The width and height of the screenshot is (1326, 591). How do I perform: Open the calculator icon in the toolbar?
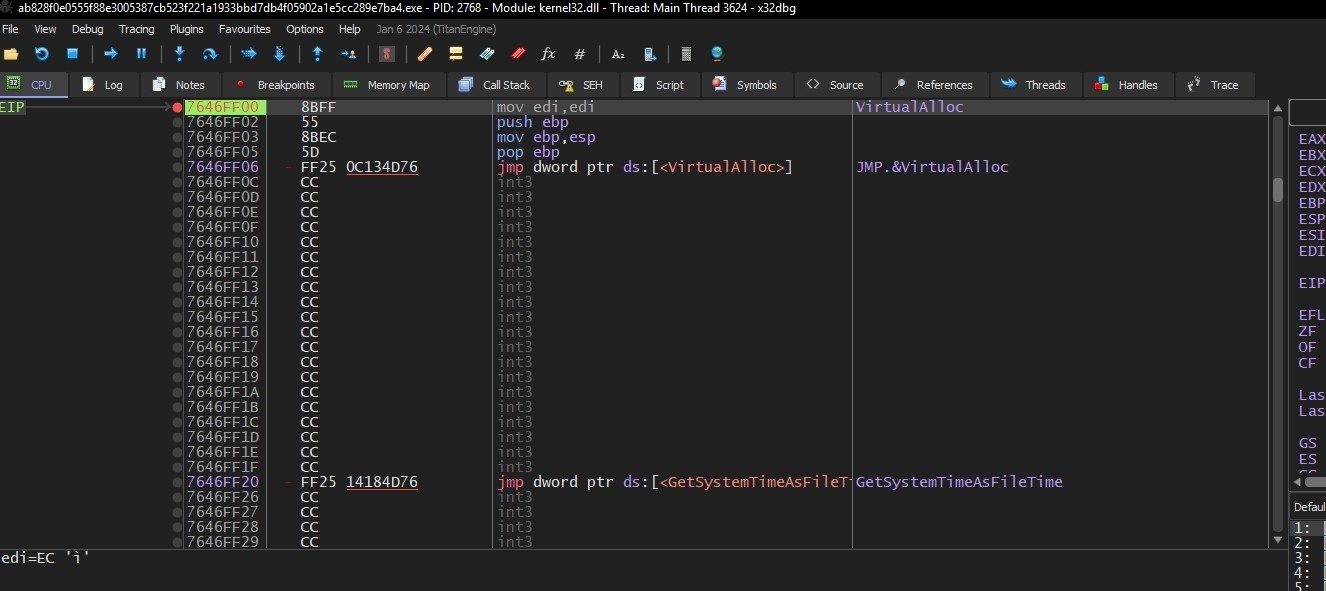(x=686, y=54)
